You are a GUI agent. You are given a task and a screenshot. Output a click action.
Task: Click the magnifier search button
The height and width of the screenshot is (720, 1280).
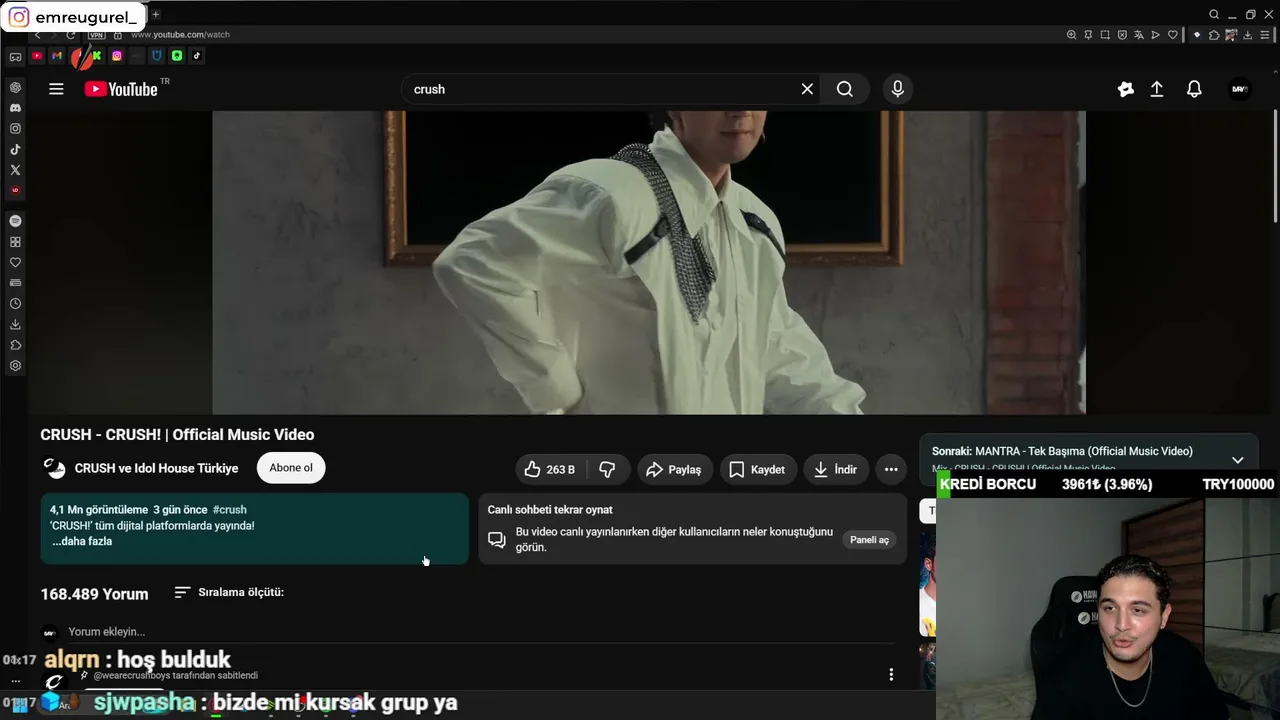pyautogui.click(x=845, y=89)
